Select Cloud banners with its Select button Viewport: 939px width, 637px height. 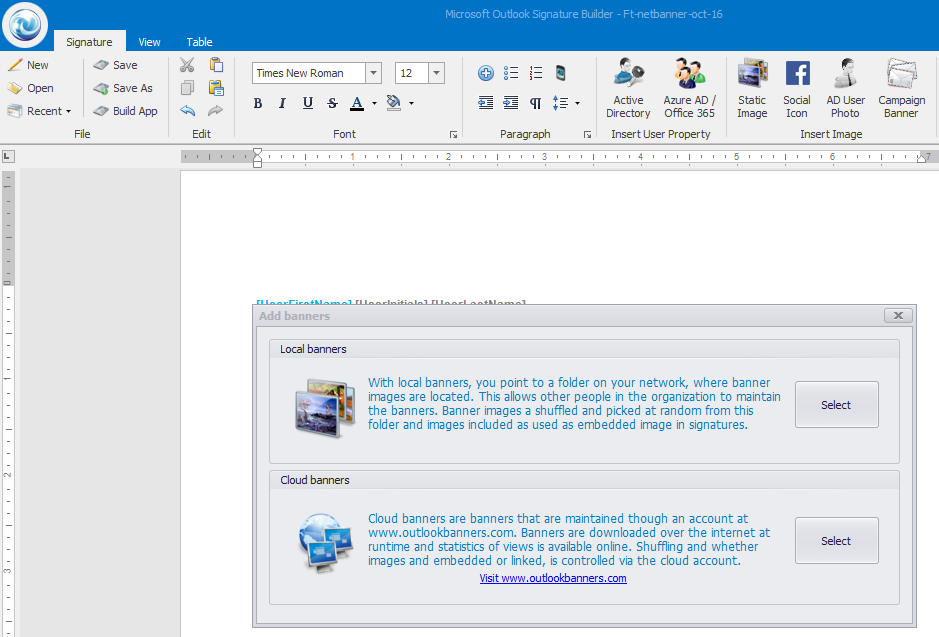click(x=837, y=541)
